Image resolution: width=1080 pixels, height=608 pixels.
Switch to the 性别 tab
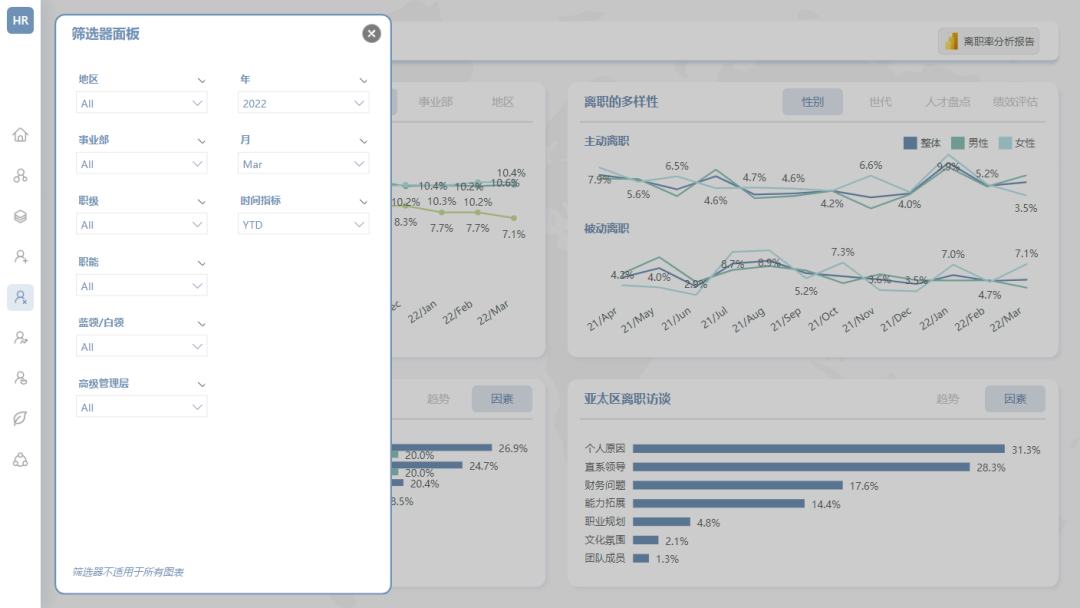coord(812,102)
